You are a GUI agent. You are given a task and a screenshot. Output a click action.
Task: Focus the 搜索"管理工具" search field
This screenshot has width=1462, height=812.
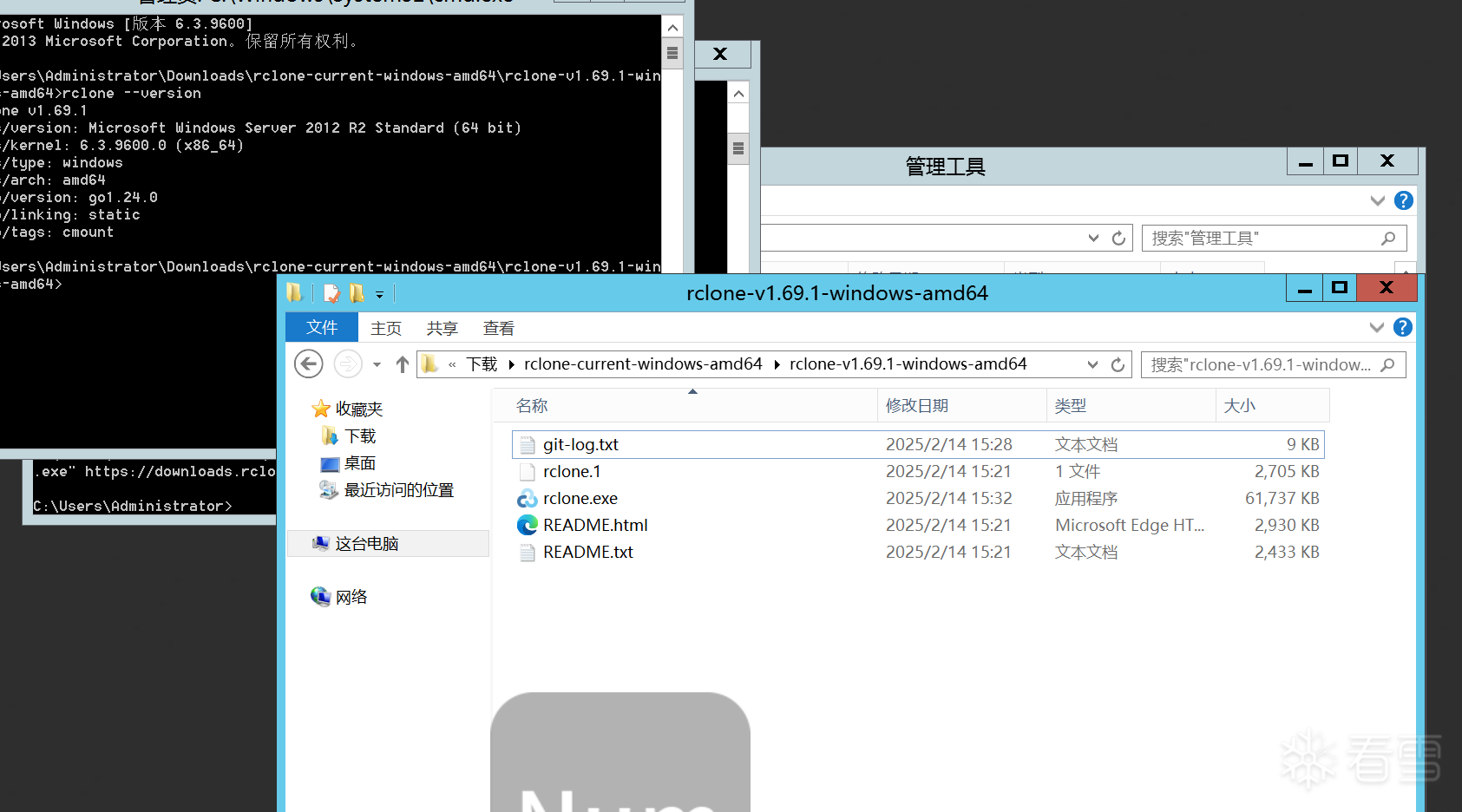click(x=1274, y=238)
